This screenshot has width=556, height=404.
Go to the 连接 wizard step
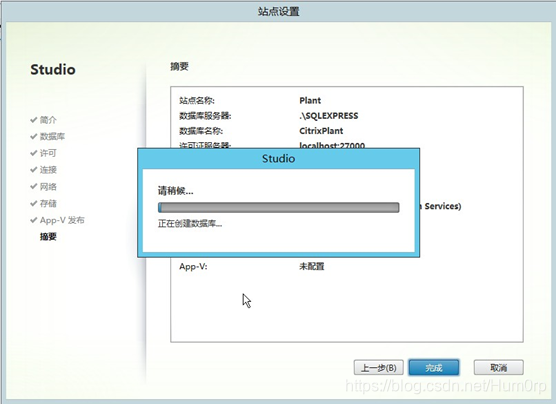[x=48, y=170]
